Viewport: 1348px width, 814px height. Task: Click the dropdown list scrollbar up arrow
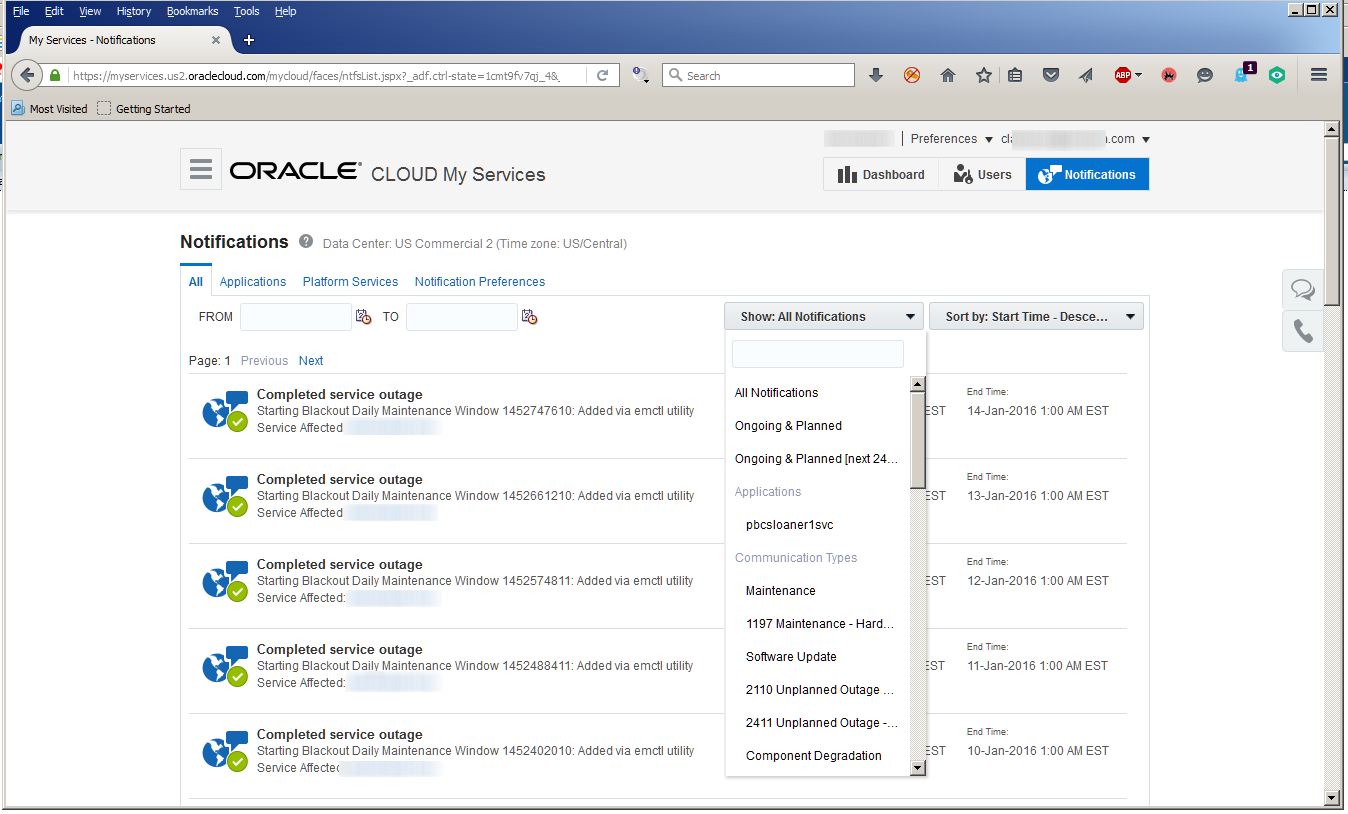coord(918,384)
